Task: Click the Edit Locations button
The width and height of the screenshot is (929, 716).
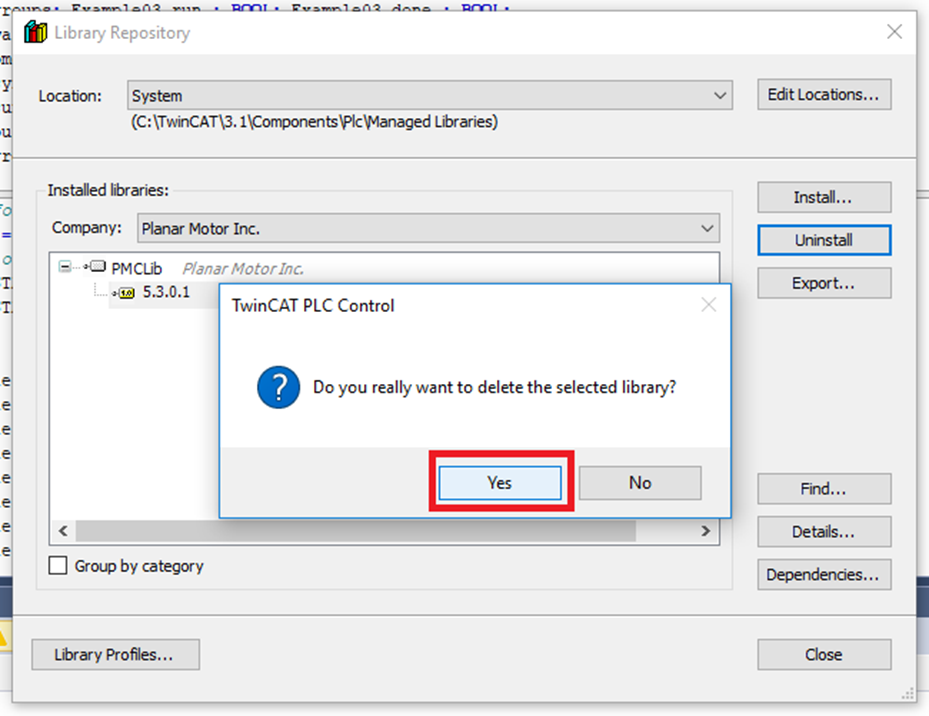Action: [823, 95]
